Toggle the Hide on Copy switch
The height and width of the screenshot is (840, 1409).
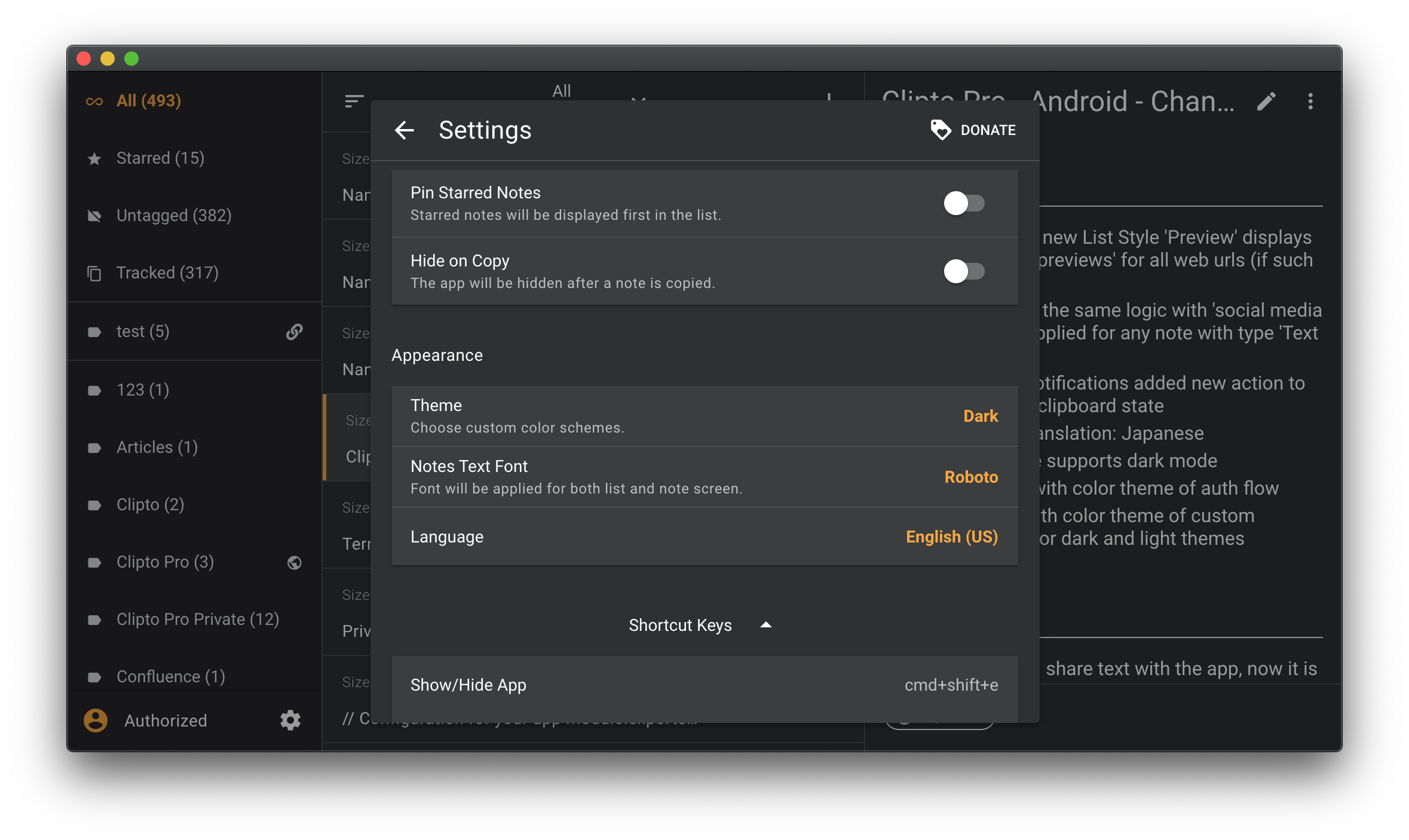tap(963, 270)
